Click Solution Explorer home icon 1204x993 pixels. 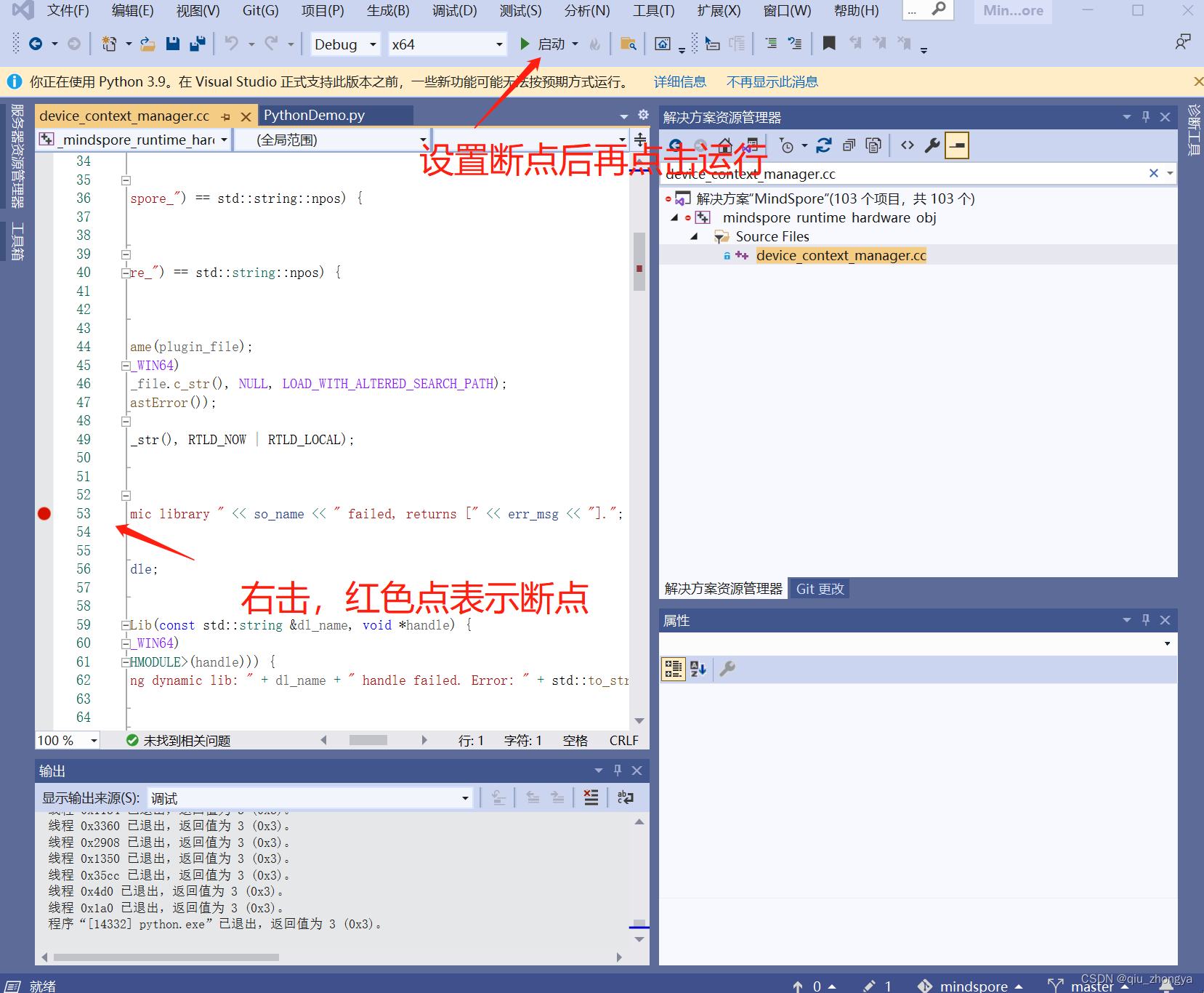[x=724, y=145]
